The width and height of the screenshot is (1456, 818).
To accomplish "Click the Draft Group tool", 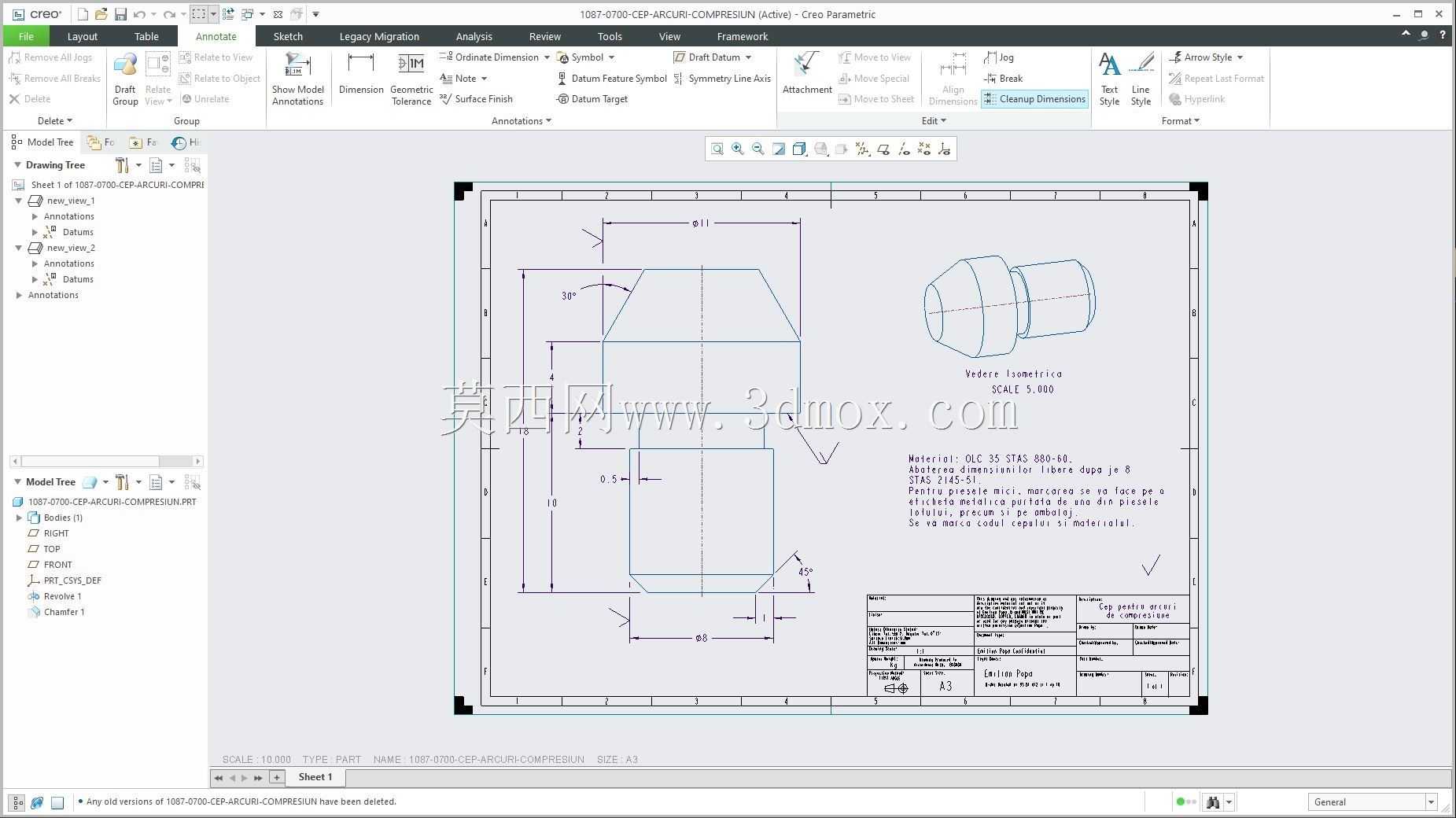I will (125, 79).
